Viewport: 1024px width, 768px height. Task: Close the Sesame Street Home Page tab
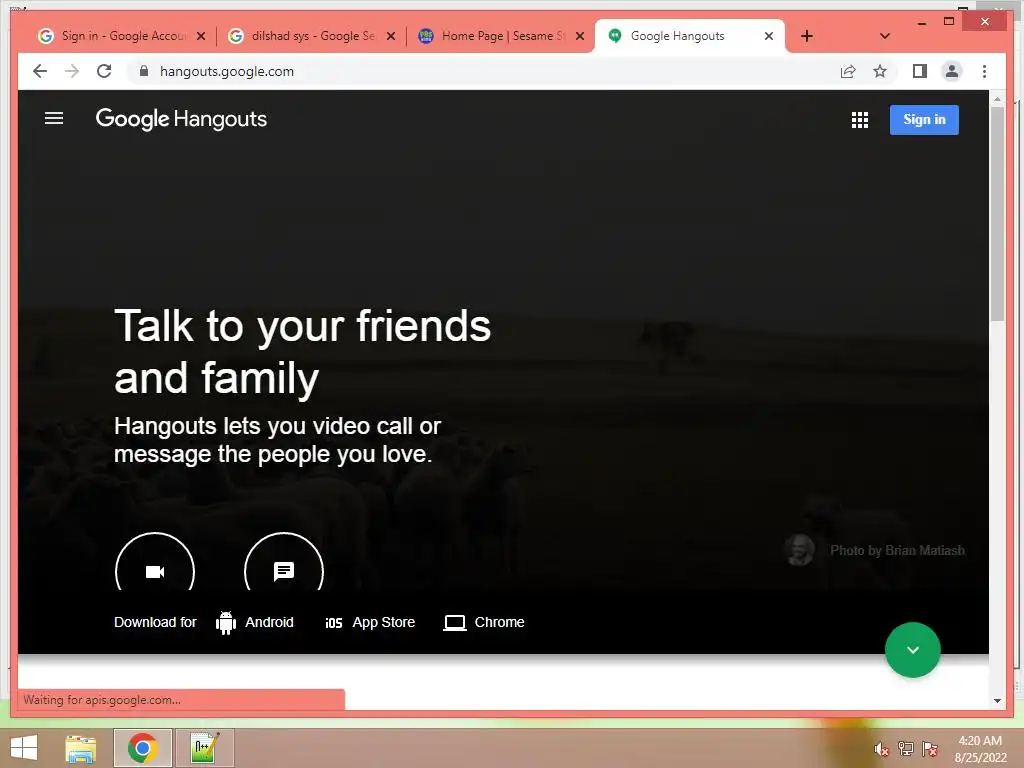pos(580,36)
